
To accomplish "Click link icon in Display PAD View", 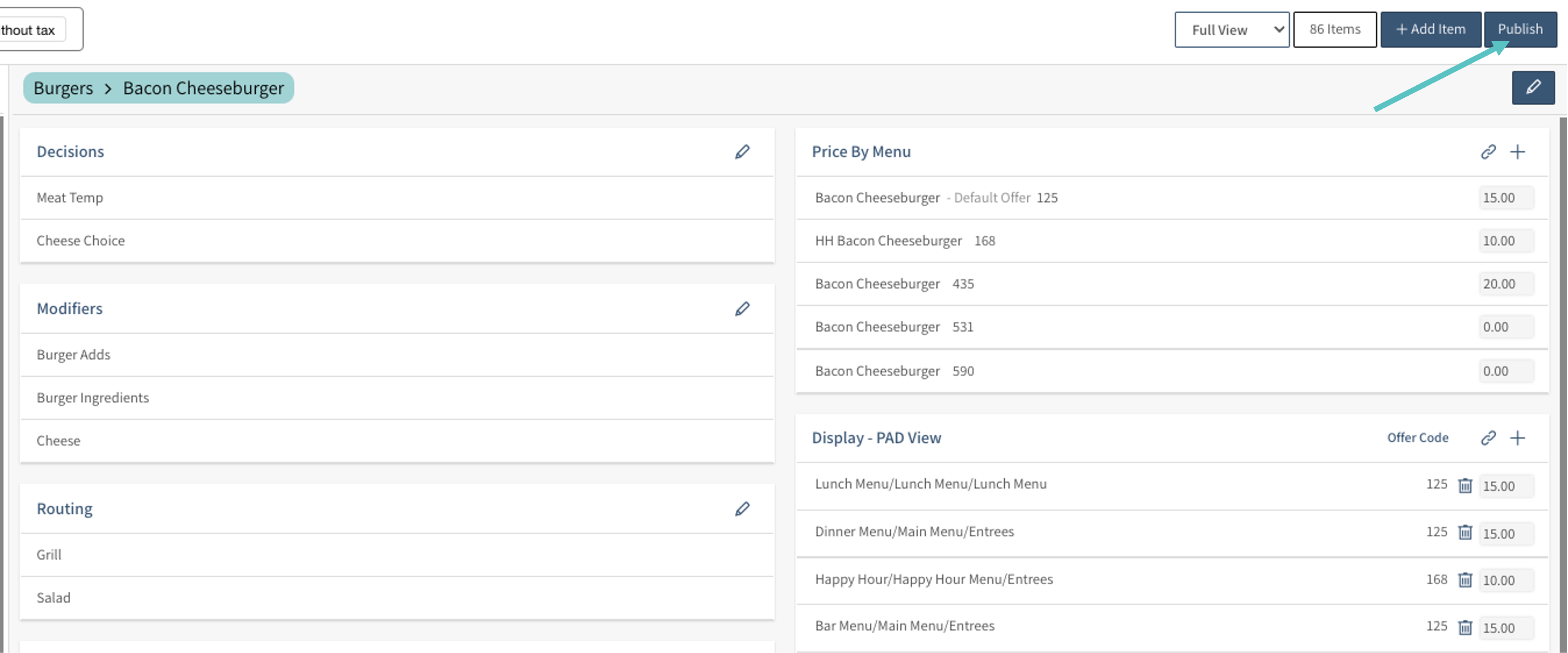I will pos(1488,437).
